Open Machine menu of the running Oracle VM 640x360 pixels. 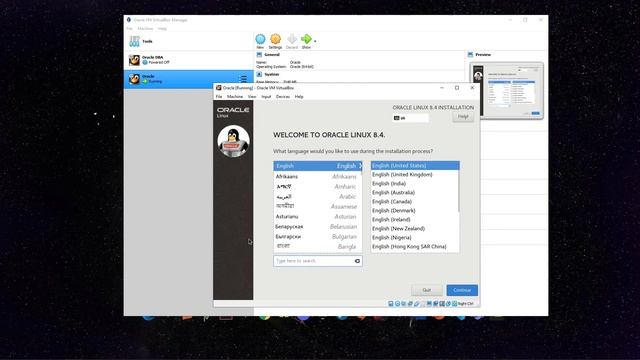[235, 97]
